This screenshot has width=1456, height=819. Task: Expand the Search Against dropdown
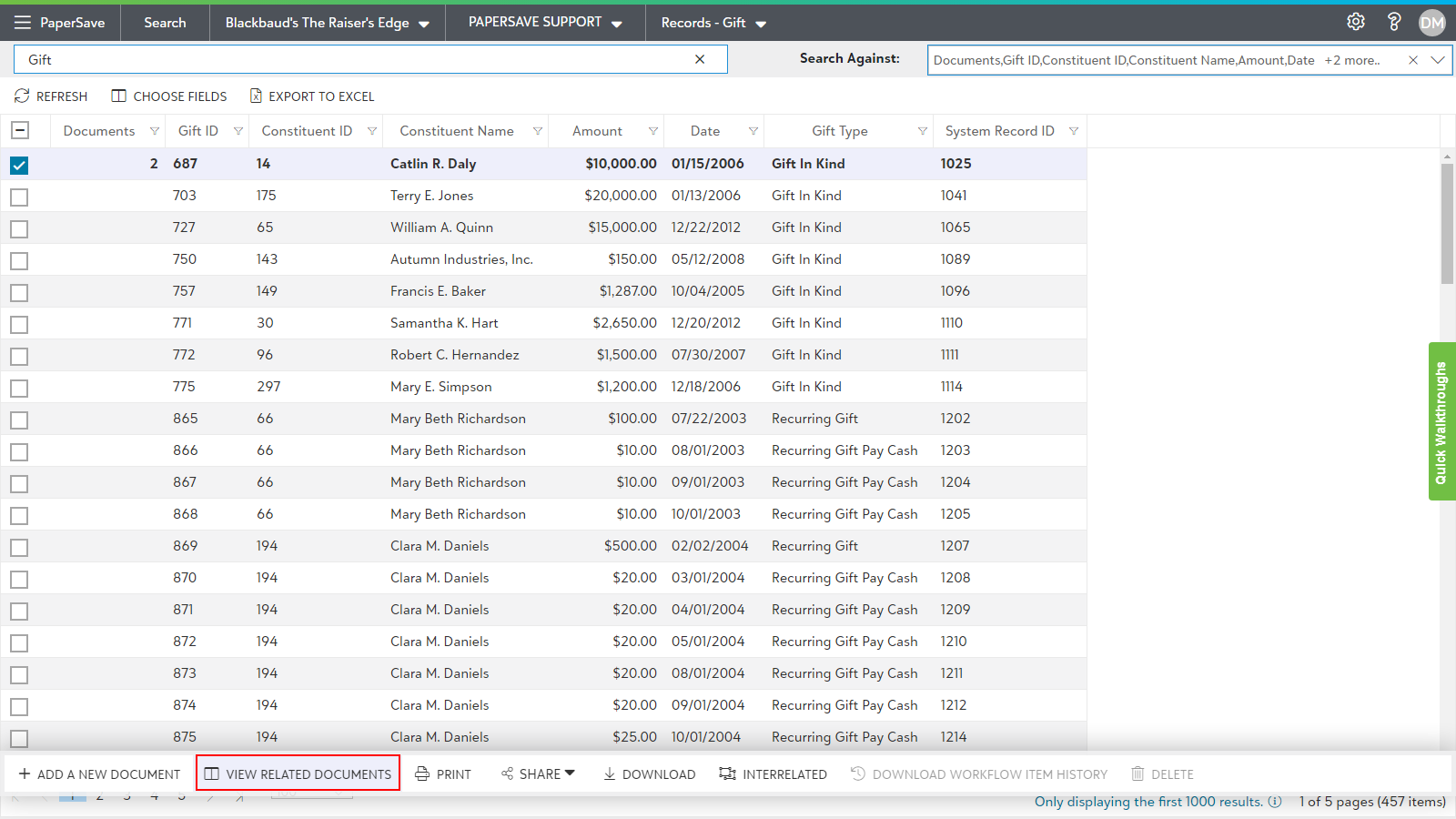pos(1437,60)
